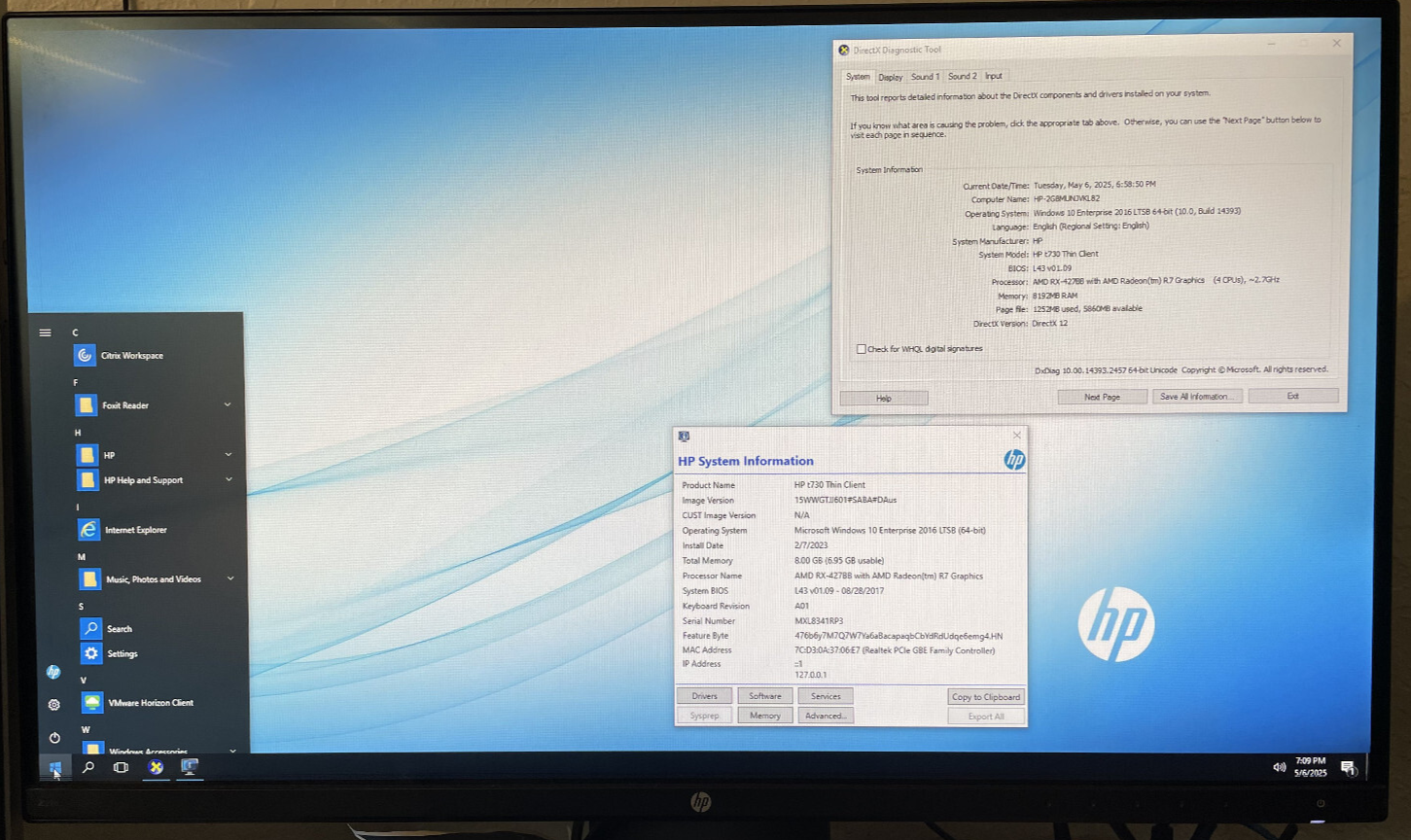Click 'DirectX 12' version value
The width and height of the screenshot is (1411, 840).
tap(1050, 323)
